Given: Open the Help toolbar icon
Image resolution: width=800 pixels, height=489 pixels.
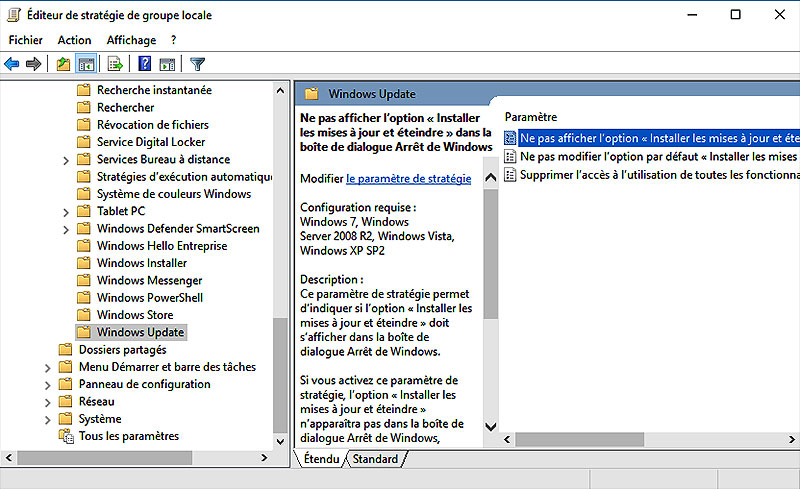Looking at the screenshot, I should pos(145,64).
